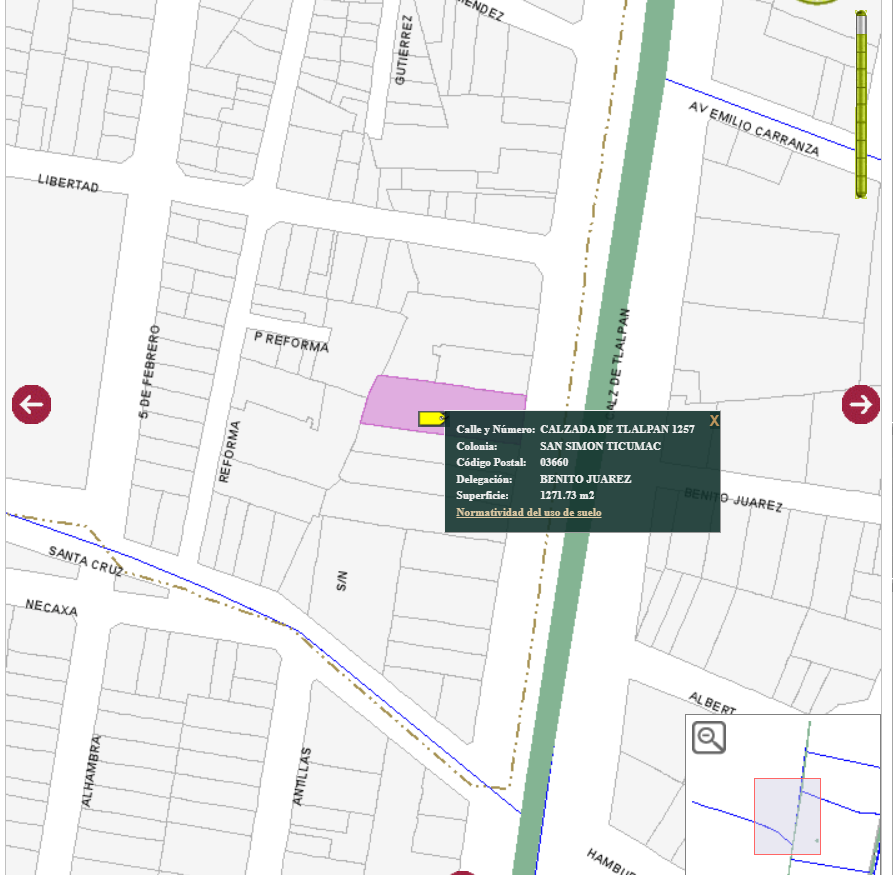Click the red viewport box in overview map

point(787,816)
